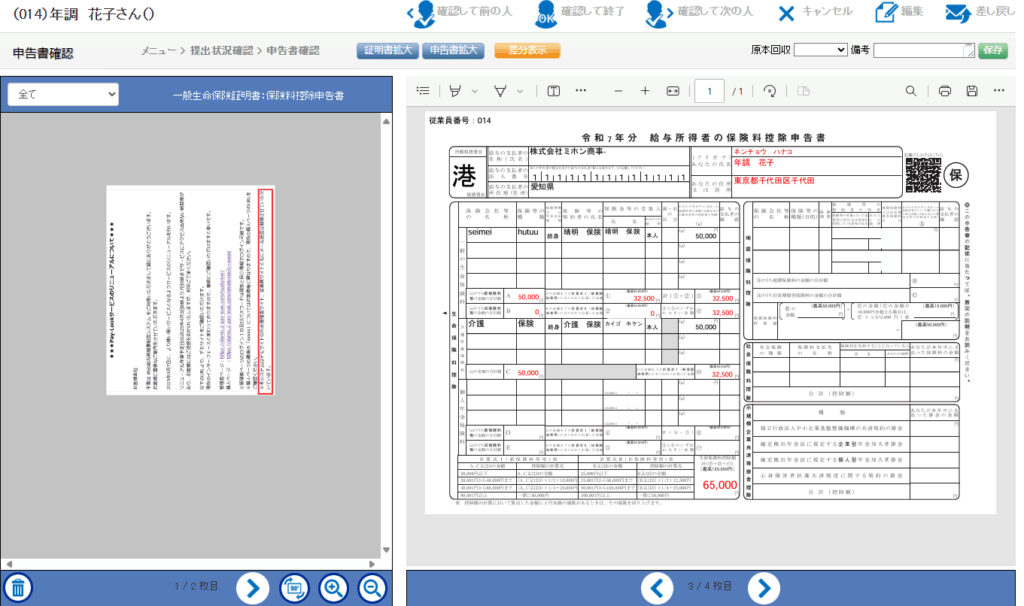Delete certificate image with trash icon

point(17,588)
